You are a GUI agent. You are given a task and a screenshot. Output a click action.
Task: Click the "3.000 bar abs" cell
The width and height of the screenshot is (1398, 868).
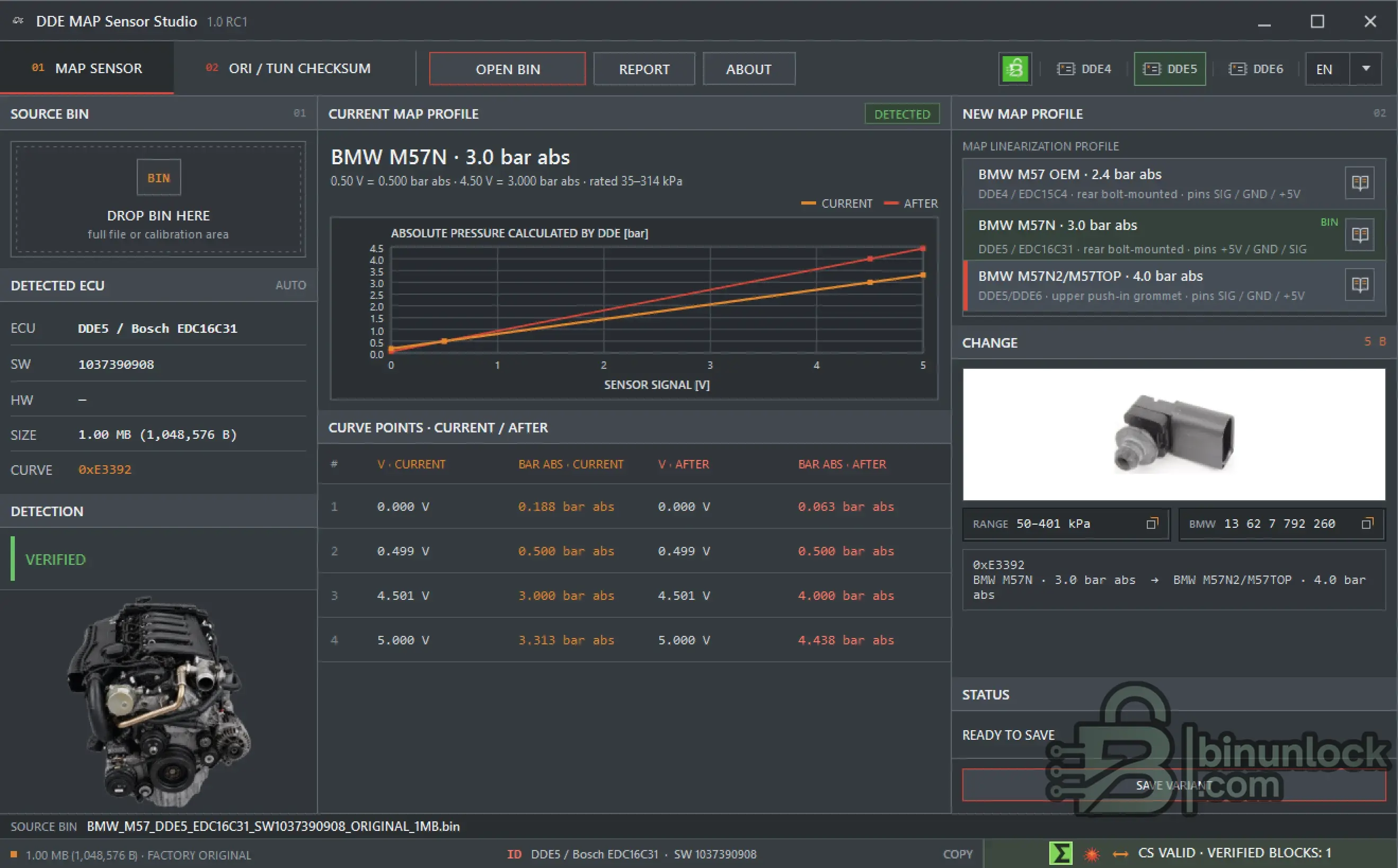pos(566,595)
